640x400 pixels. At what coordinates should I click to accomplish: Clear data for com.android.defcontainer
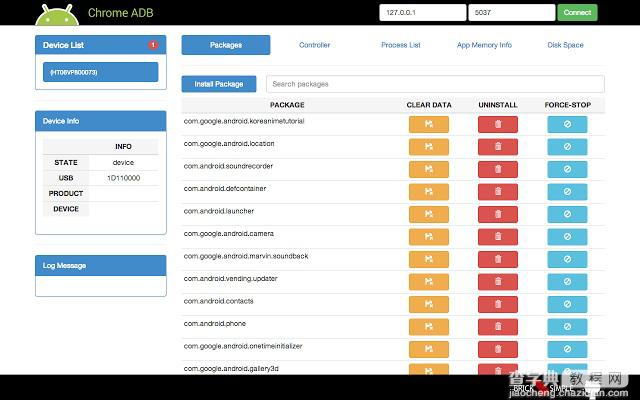tap(429, 192)
